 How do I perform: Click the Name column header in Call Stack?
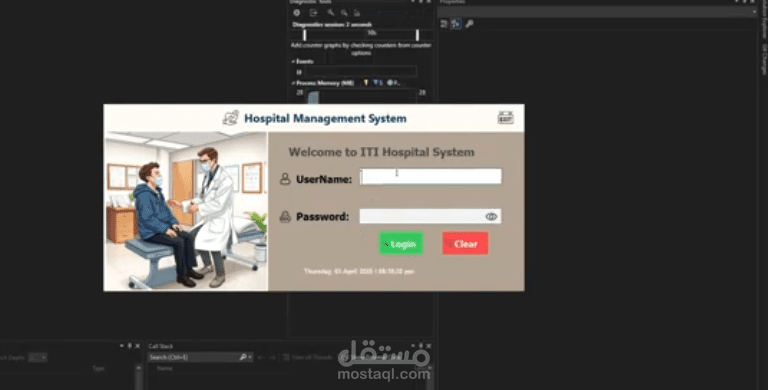[165, 368]
